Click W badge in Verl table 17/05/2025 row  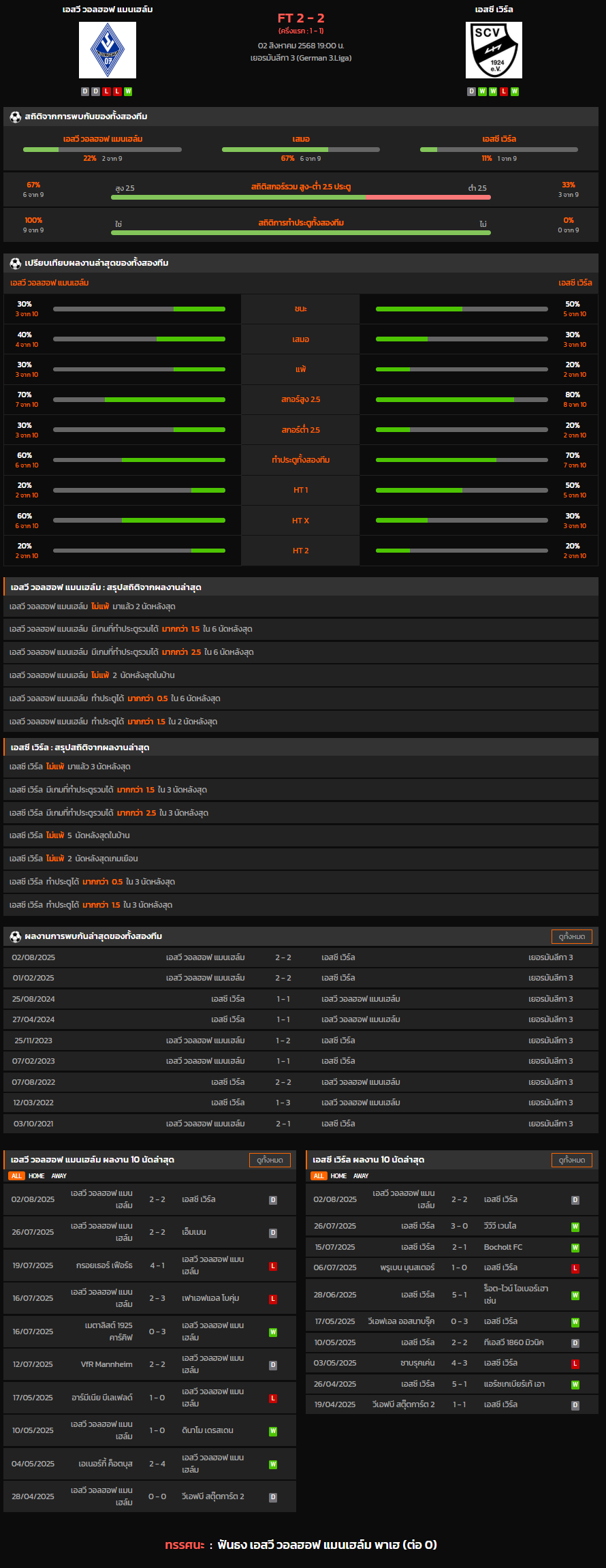click(x=575, y=1322)
